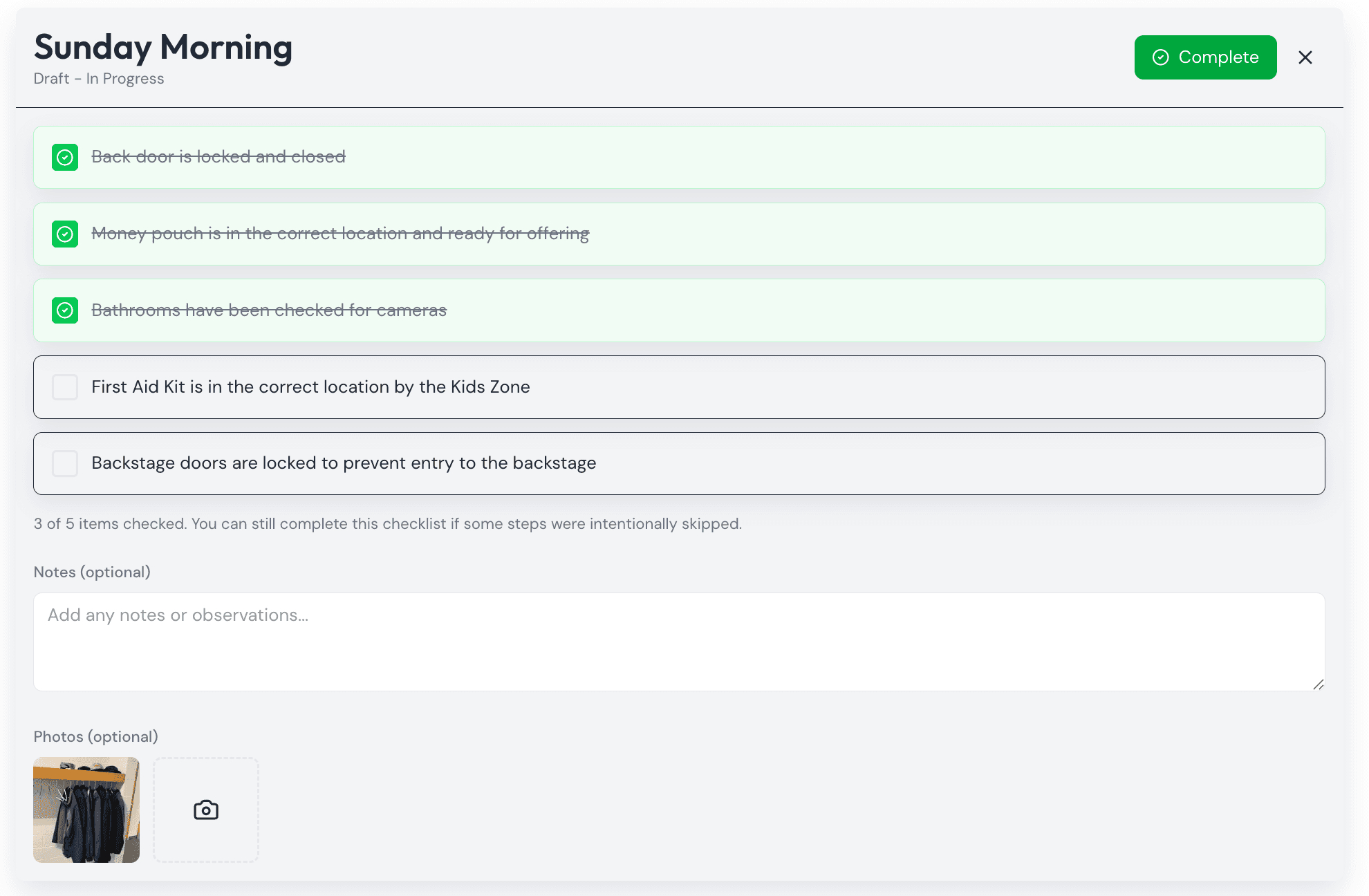This screenshot has width=1369, height=896.
Task: Check the Backstage doors locked checkbox
Action: coord(65,463)
